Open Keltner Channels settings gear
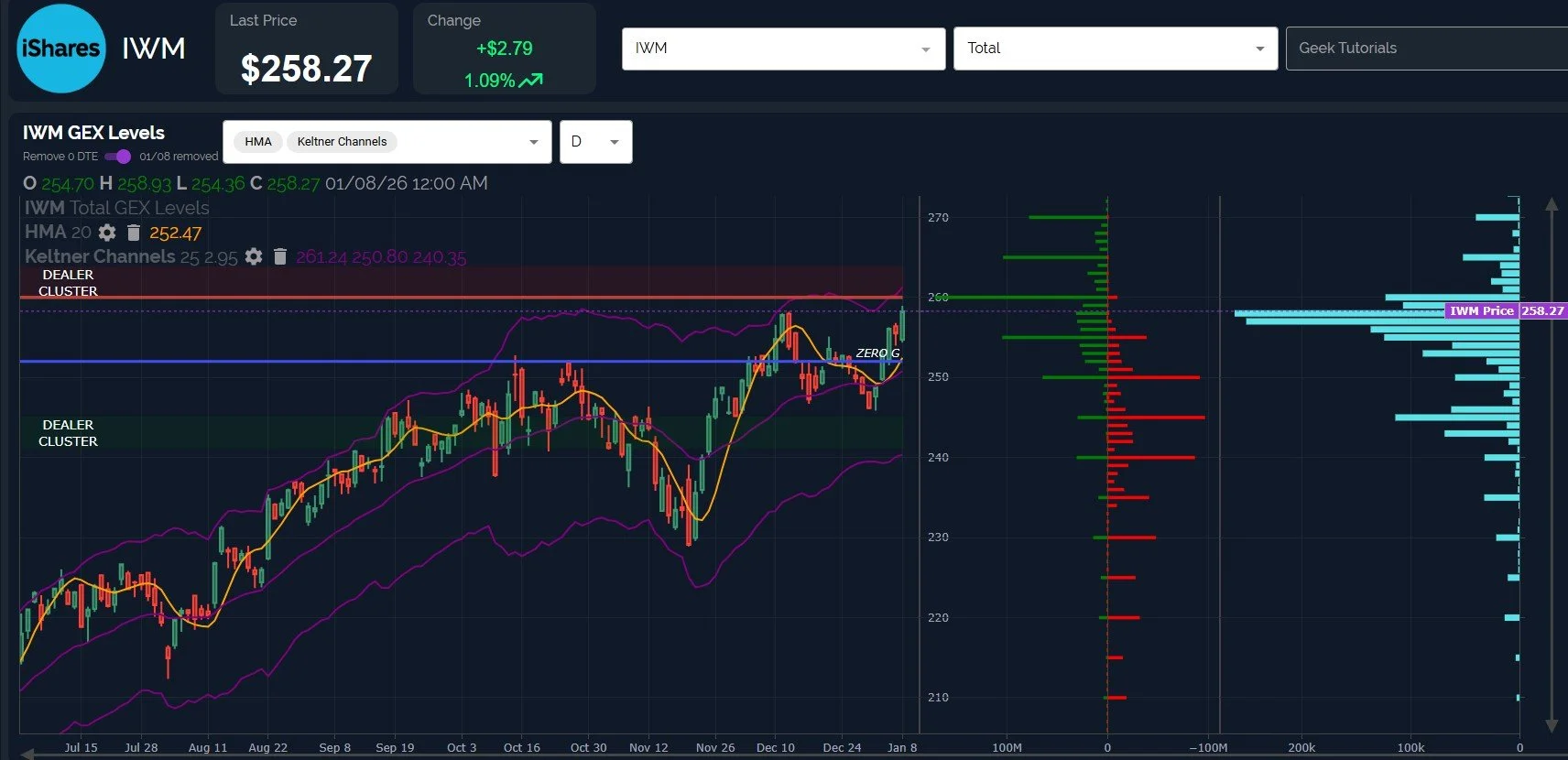1568x760 pixels. tap(254, 256)
